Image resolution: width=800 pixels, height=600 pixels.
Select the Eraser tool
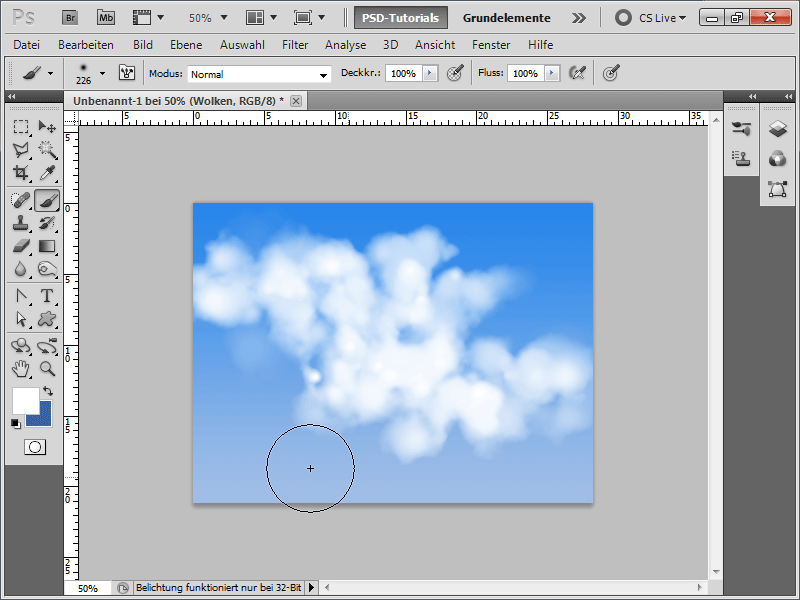pos(21,246)
